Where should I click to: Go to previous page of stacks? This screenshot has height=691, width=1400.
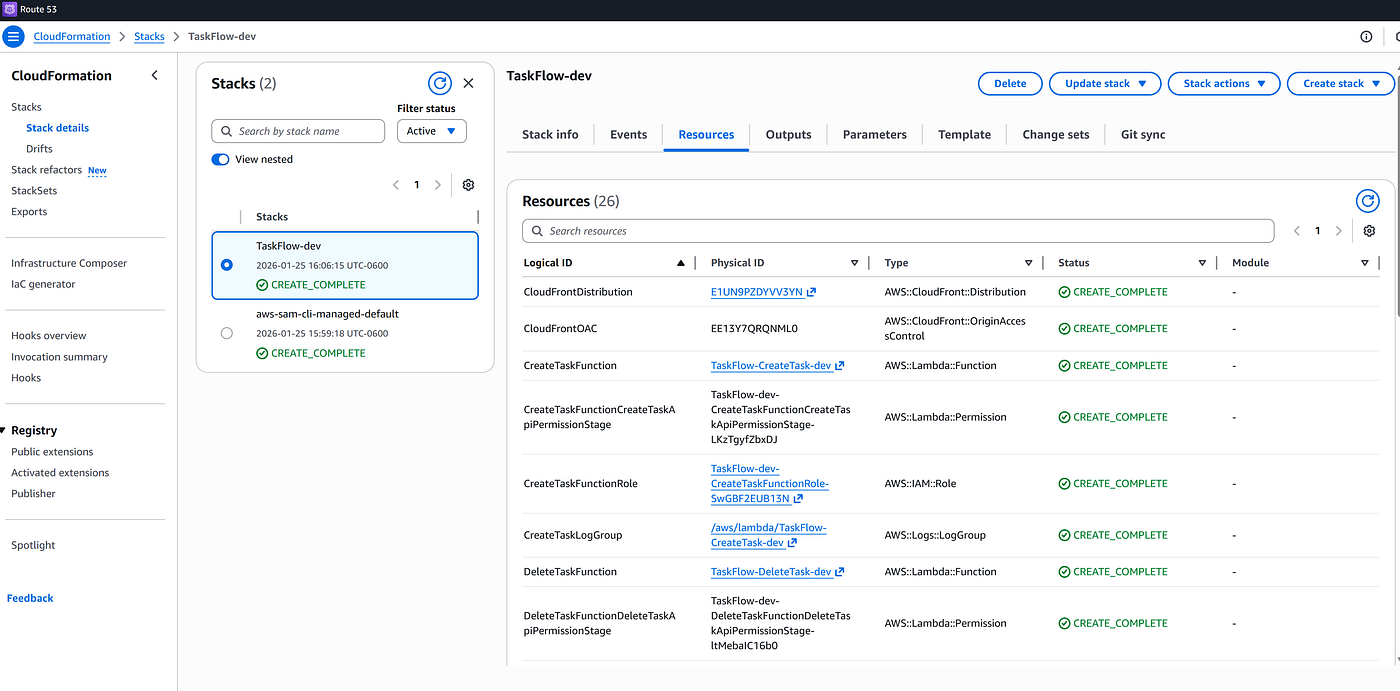pos(396,185)
